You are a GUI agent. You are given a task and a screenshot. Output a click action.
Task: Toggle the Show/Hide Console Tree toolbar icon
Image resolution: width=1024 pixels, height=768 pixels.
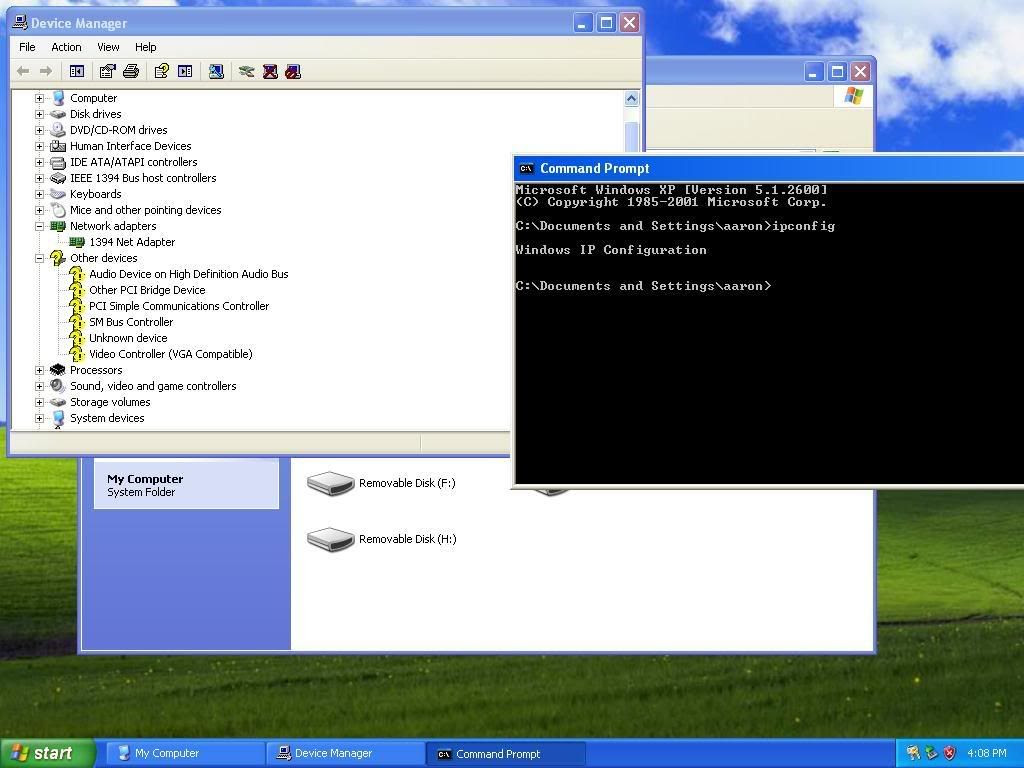tap(76, 71)
